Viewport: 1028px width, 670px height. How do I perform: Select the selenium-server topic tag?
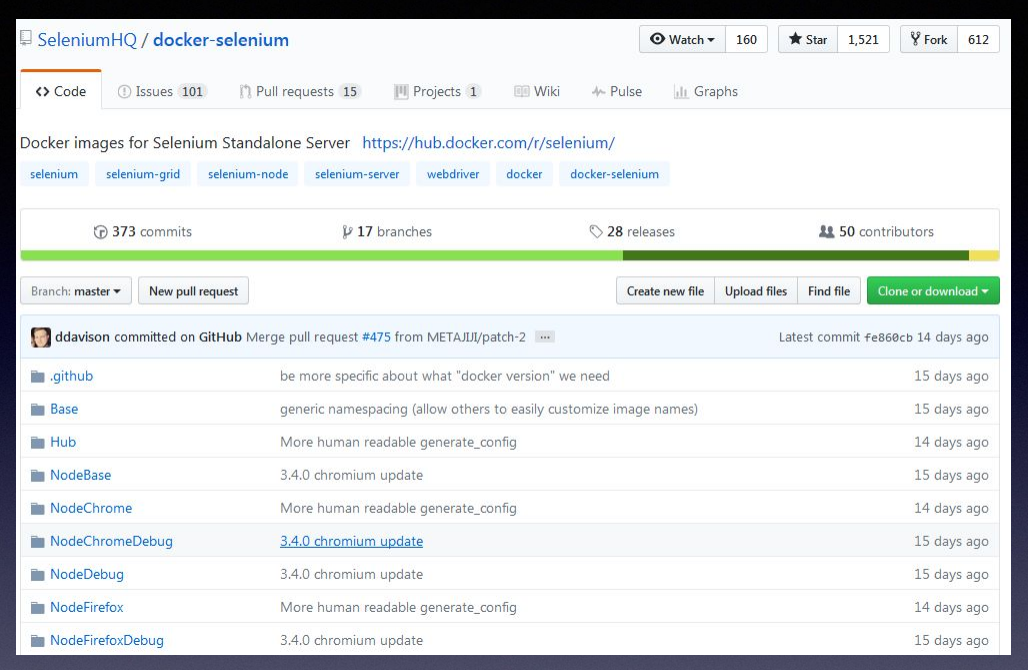(357, 174)
